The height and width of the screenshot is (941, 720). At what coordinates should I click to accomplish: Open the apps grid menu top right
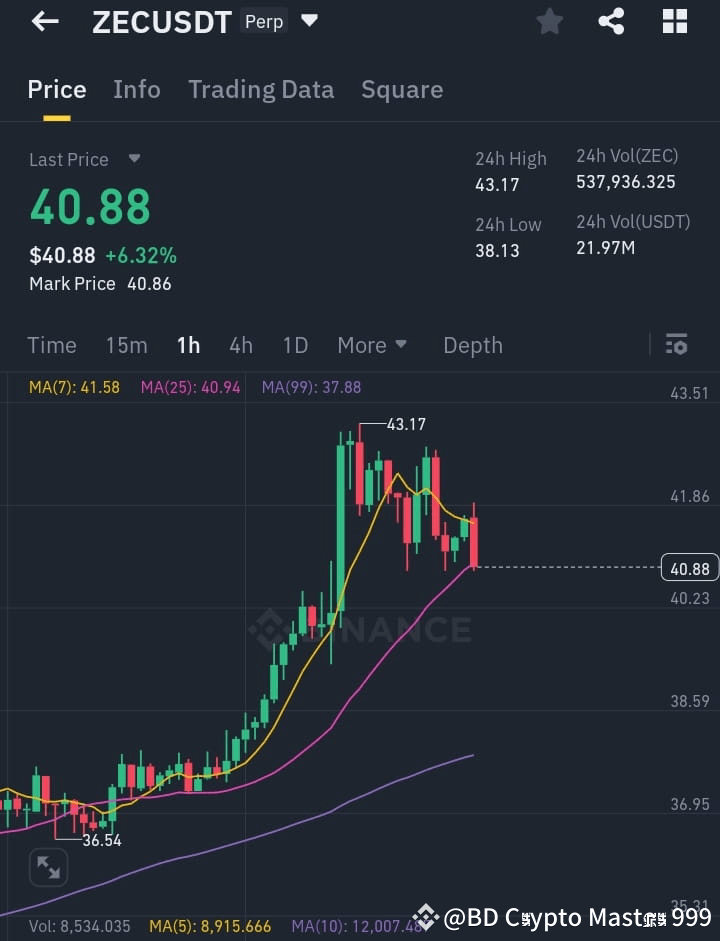coord(674,21)
